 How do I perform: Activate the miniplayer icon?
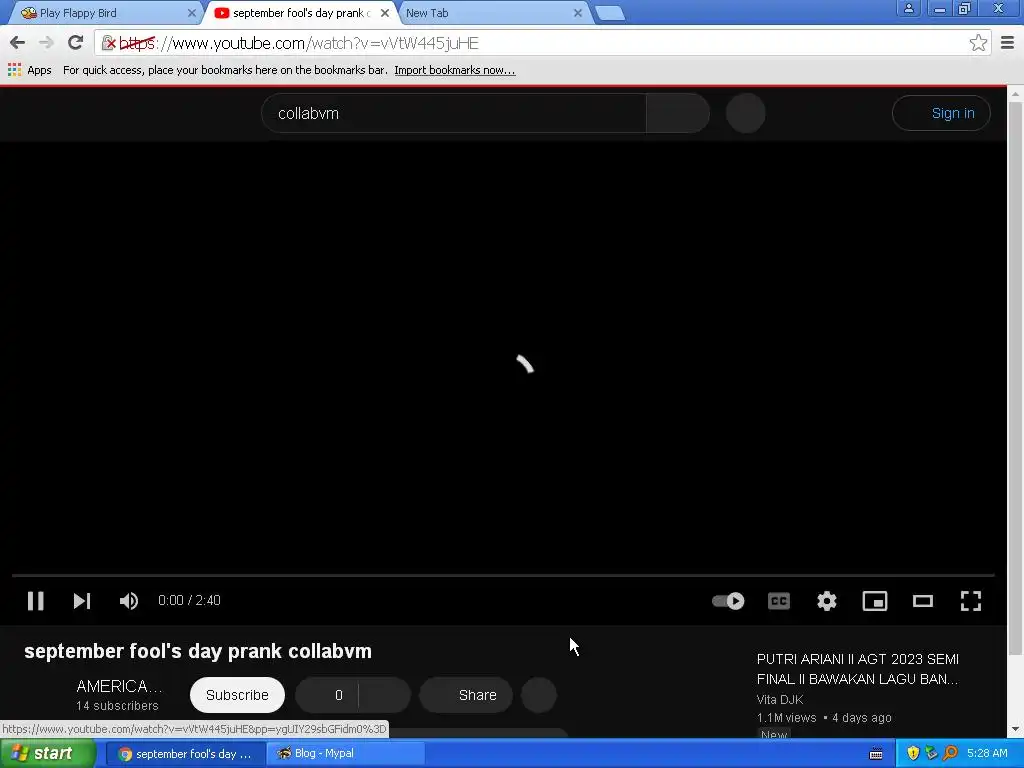[874, 601]
